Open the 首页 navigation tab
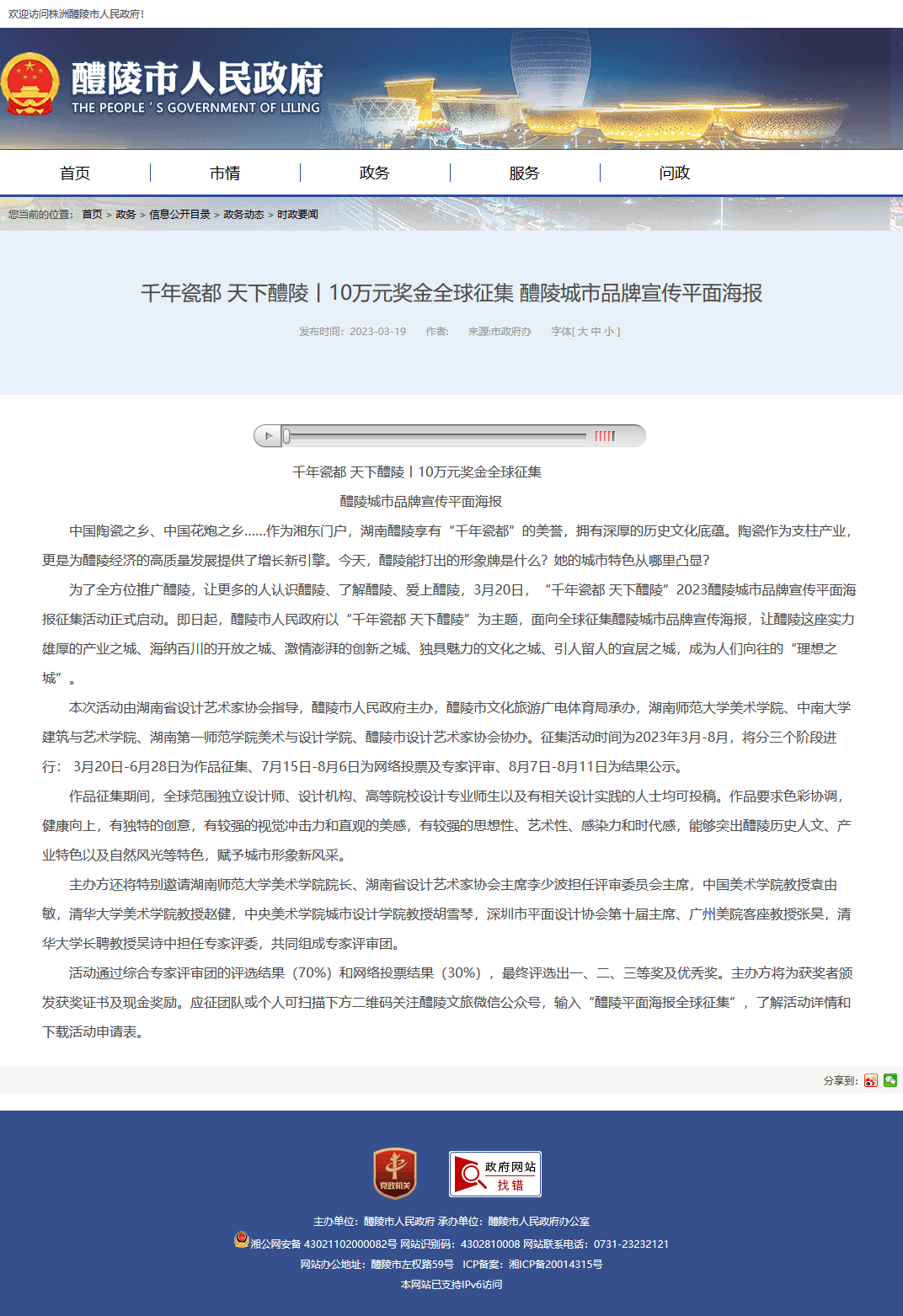 coord(75,173)
